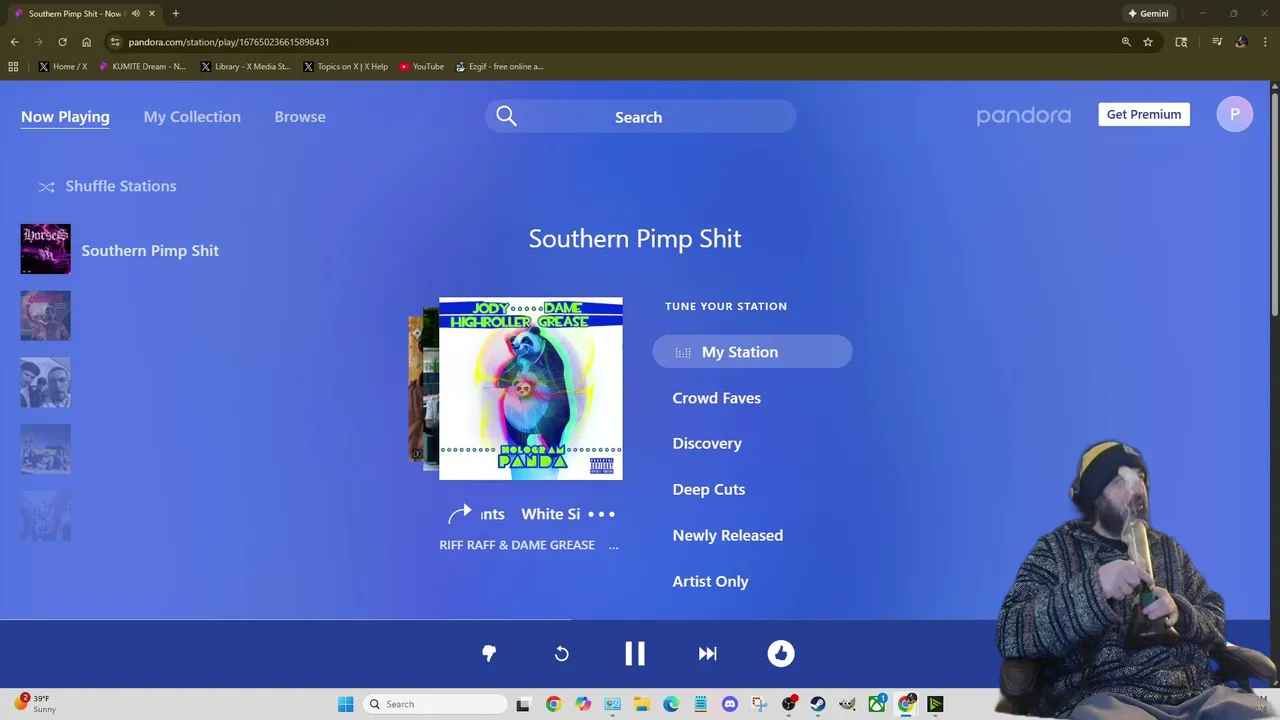Select Newly Released tuning mode

click(728, 536)
